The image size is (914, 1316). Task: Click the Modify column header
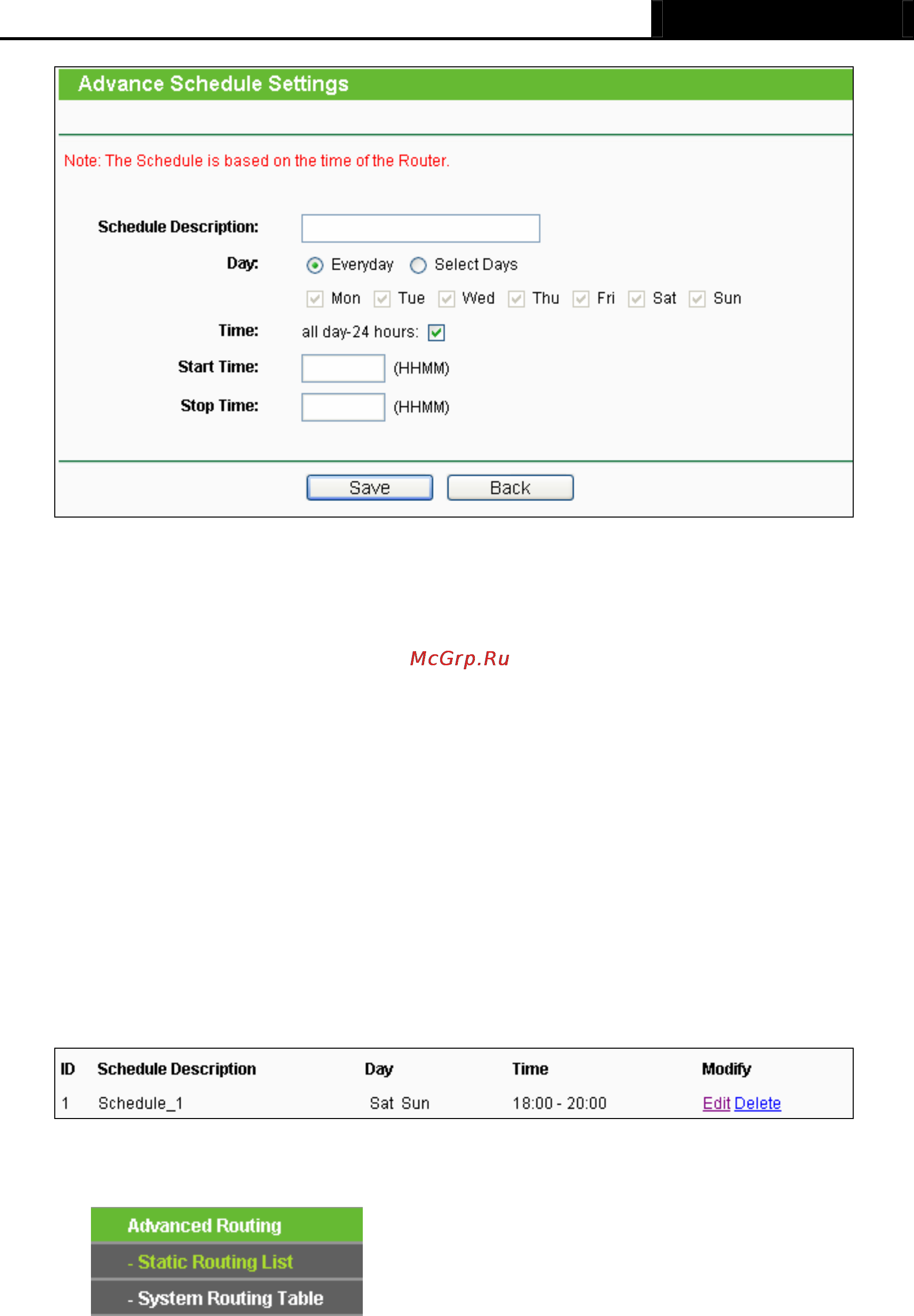click(727, 1069)
